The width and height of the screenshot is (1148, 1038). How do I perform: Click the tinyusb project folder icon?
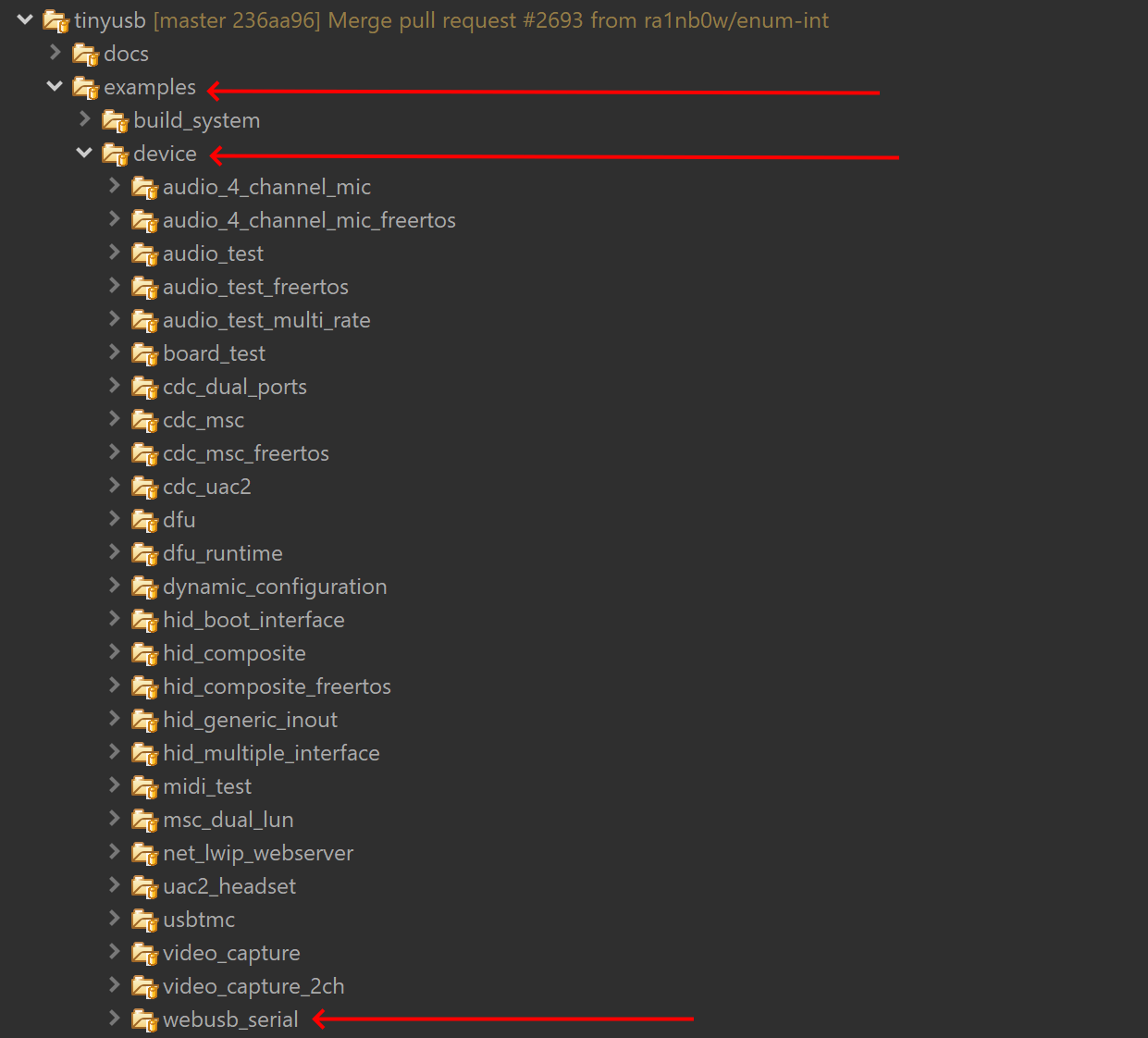[56, 21]
